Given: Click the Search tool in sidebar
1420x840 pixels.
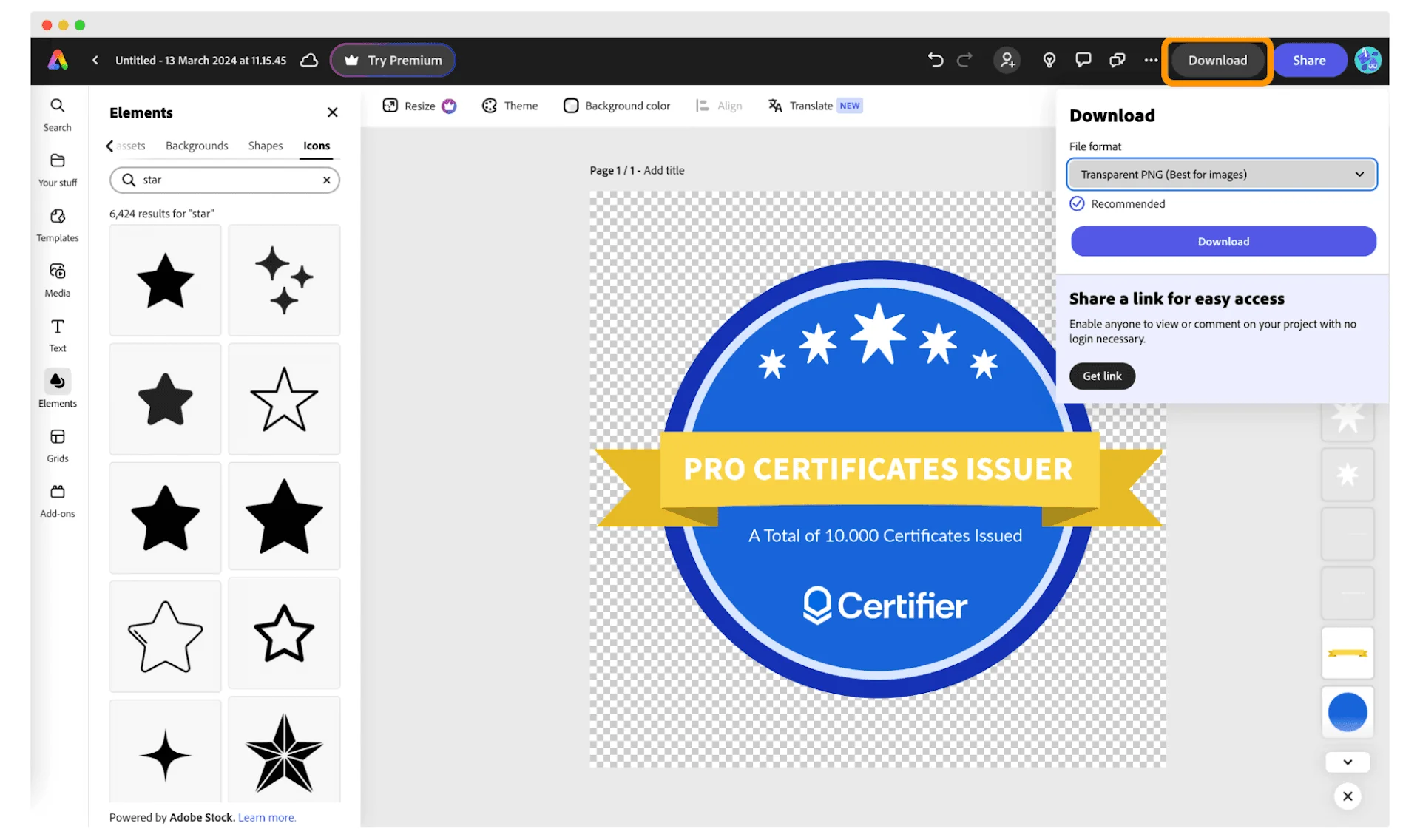Looking at the screenshot, I should click(56, 113).
